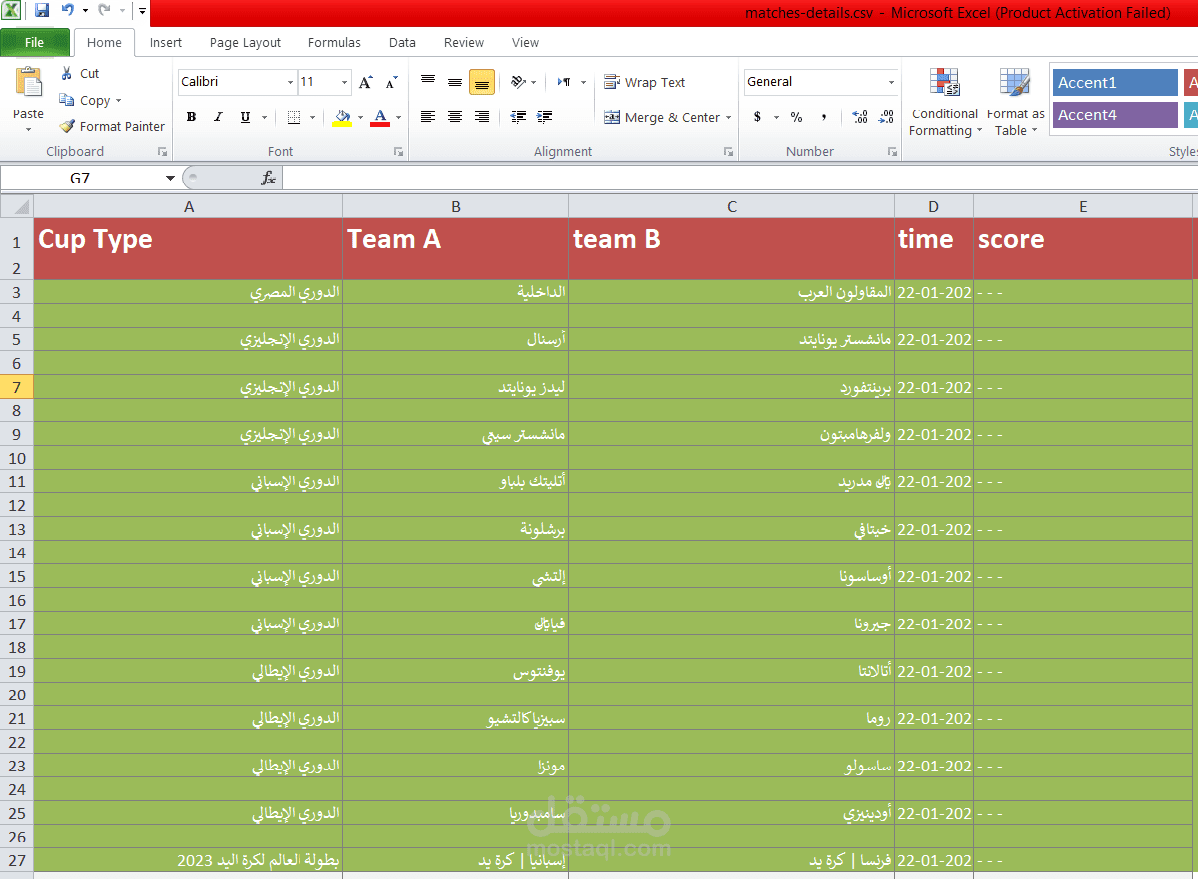Click the formula bar input

point(740,178)
